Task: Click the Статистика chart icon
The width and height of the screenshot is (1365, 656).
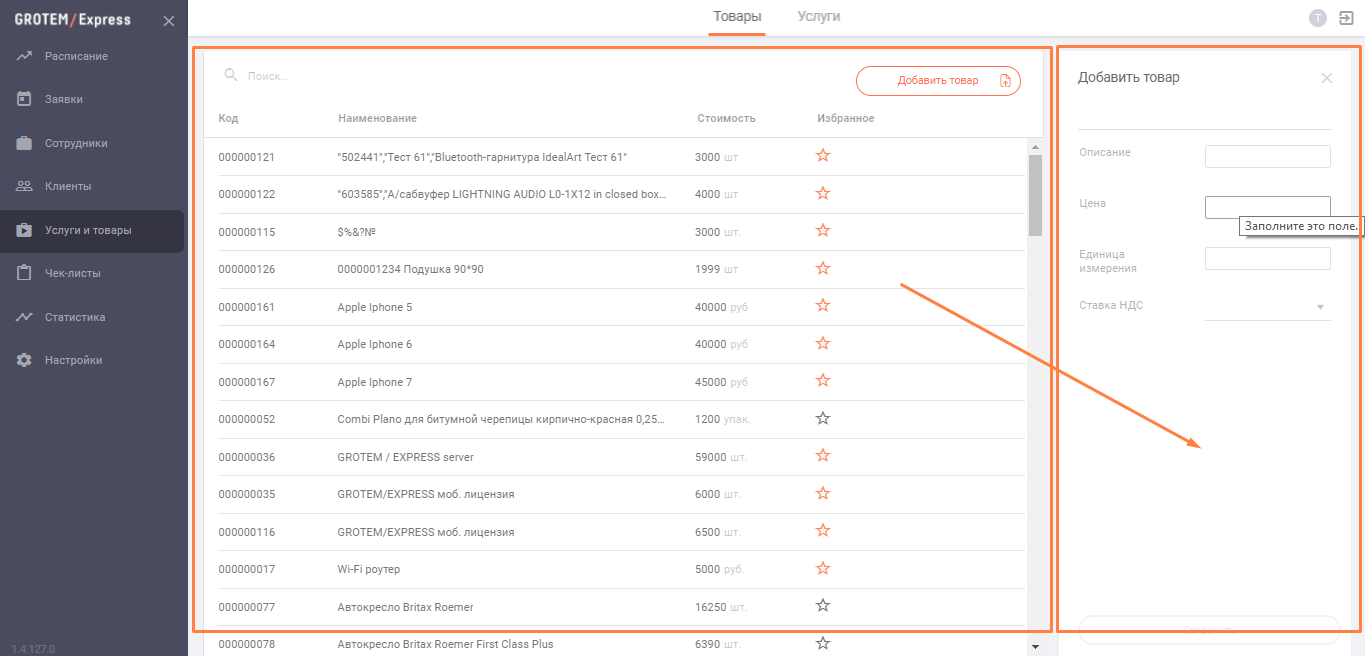Action: click(25, 317)
